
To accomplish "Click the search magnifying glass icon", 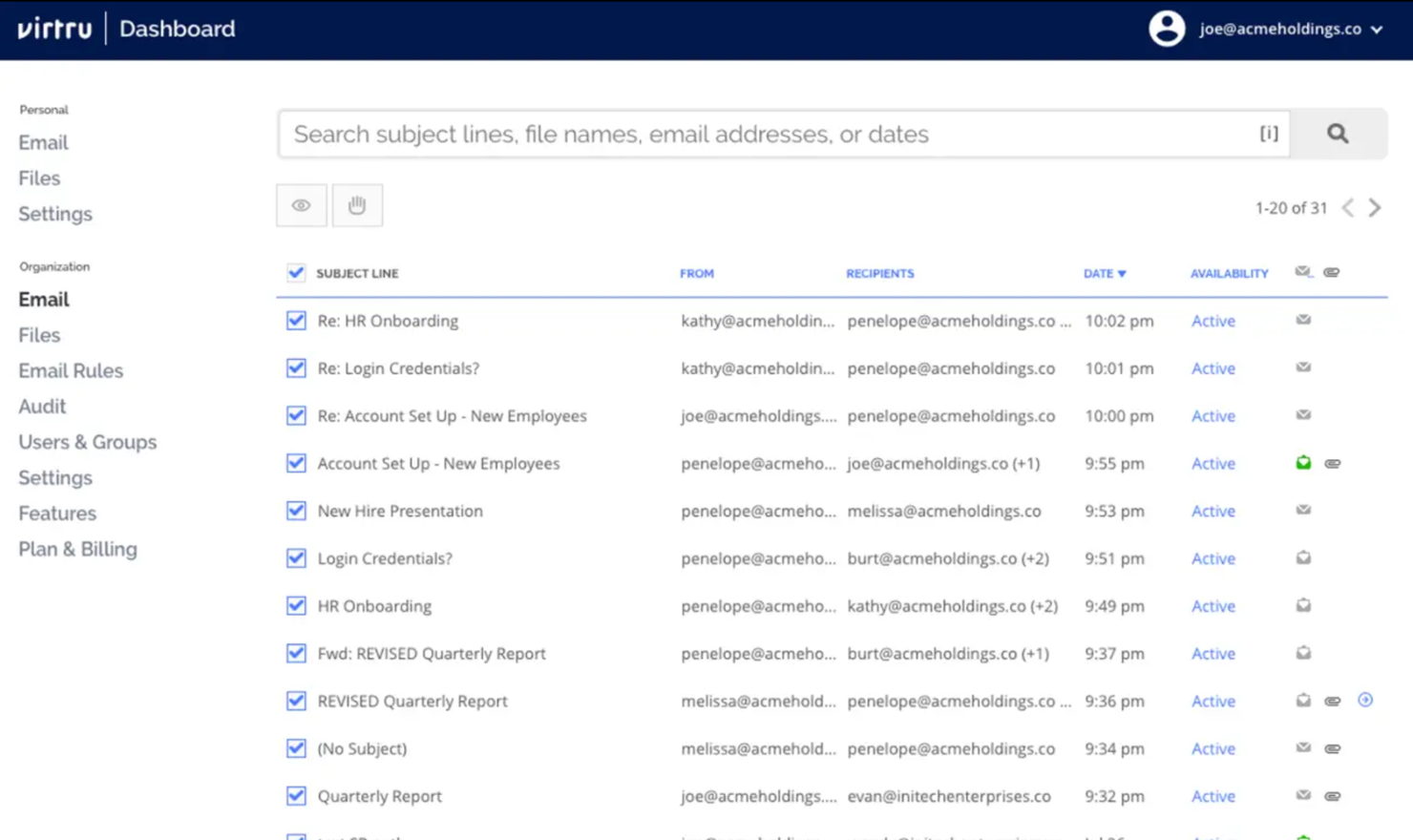I will point(1338,134).
